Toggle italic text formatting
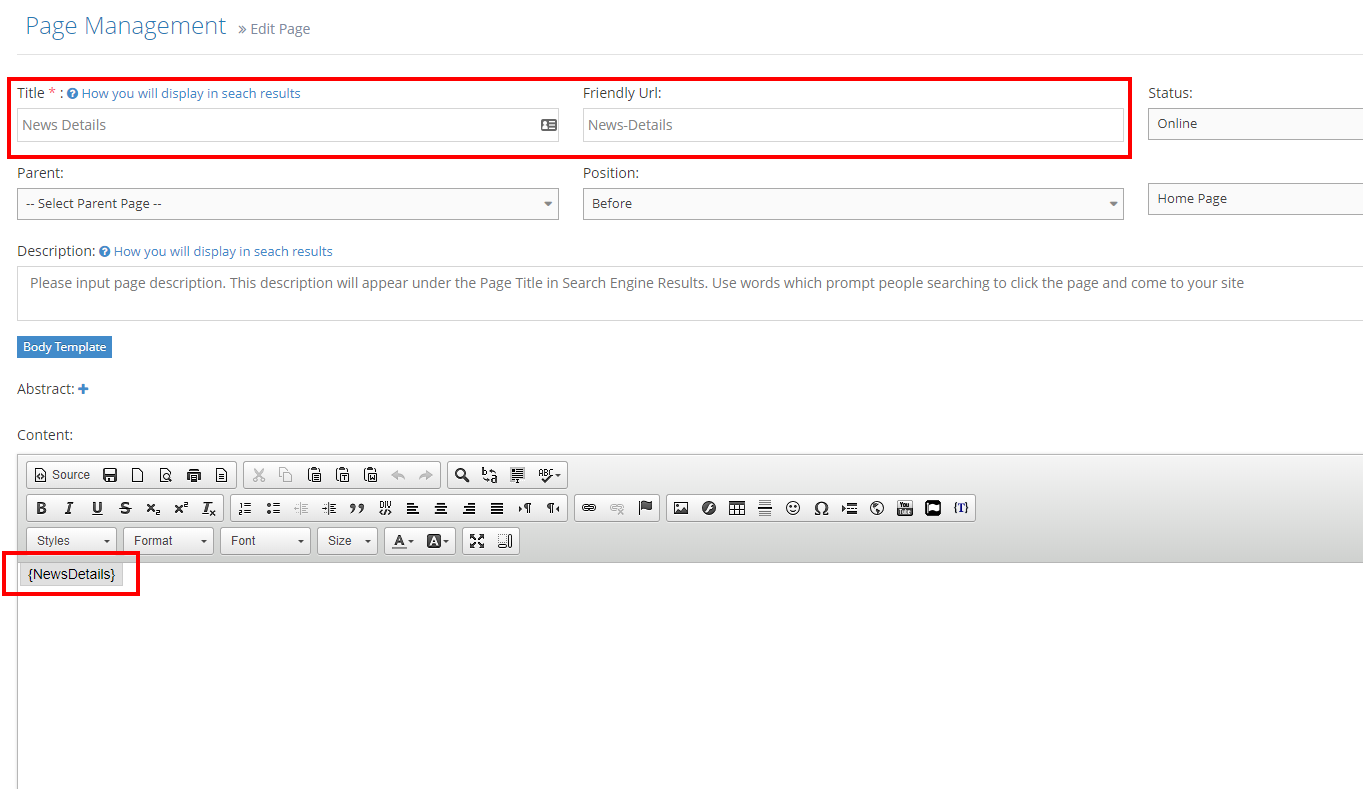The image size is (1363, 789). coord(69,508)
